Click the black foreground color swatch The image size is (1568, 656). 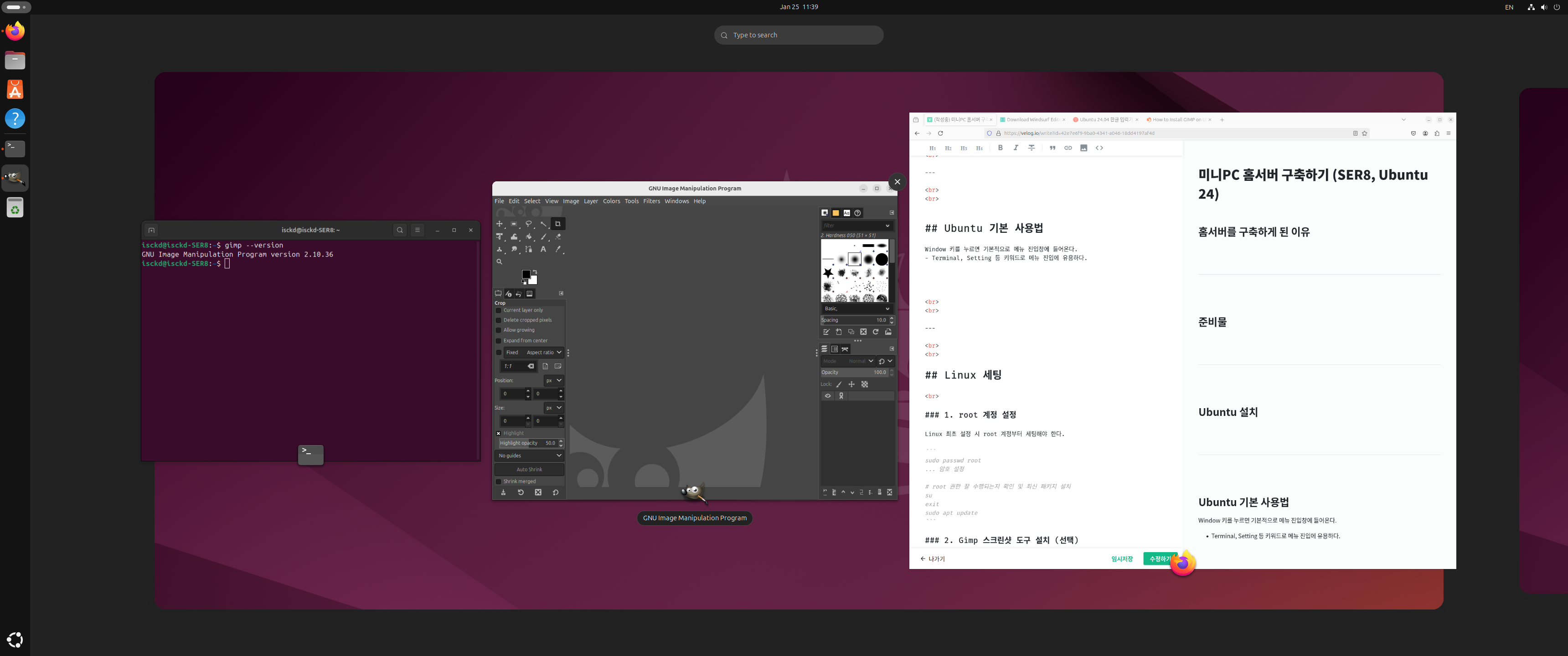(x=525, y=274)
